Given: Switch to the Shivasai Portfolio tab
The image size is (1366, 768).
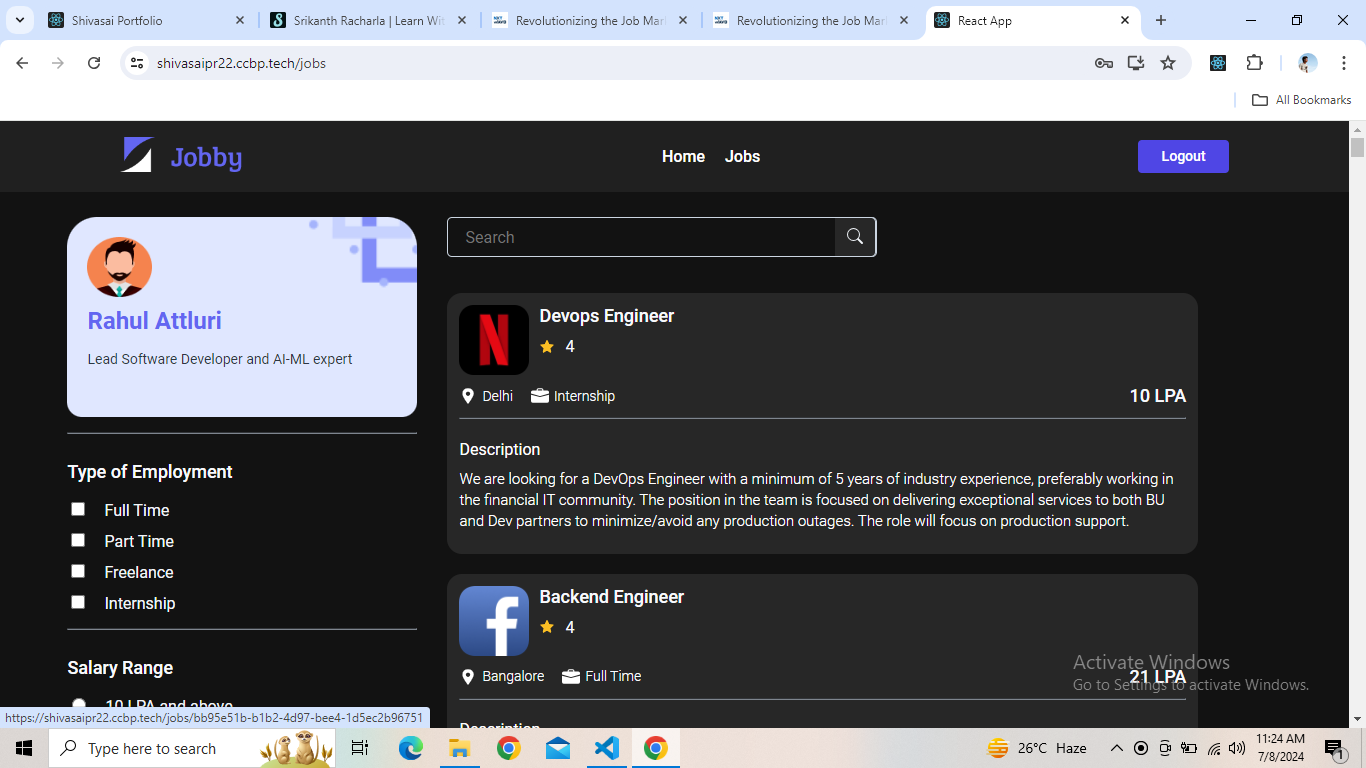Looking at the screenshot, I should tap(147, 20).
